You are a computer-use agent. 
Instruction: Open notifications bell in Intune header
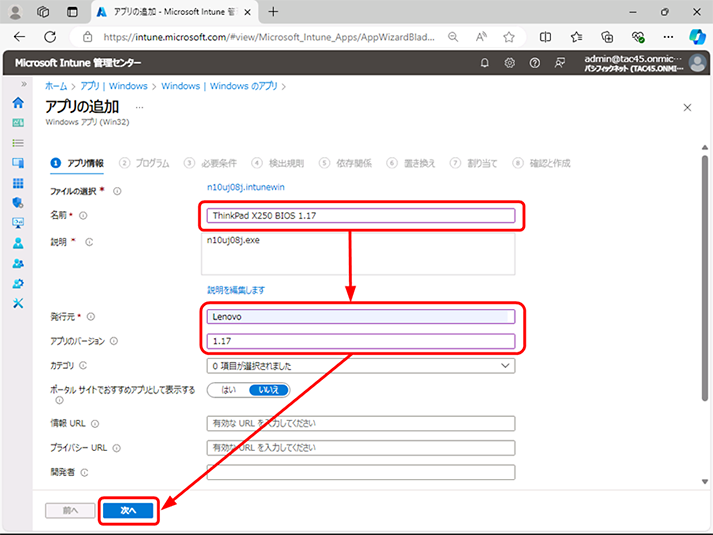coord(485,63)
